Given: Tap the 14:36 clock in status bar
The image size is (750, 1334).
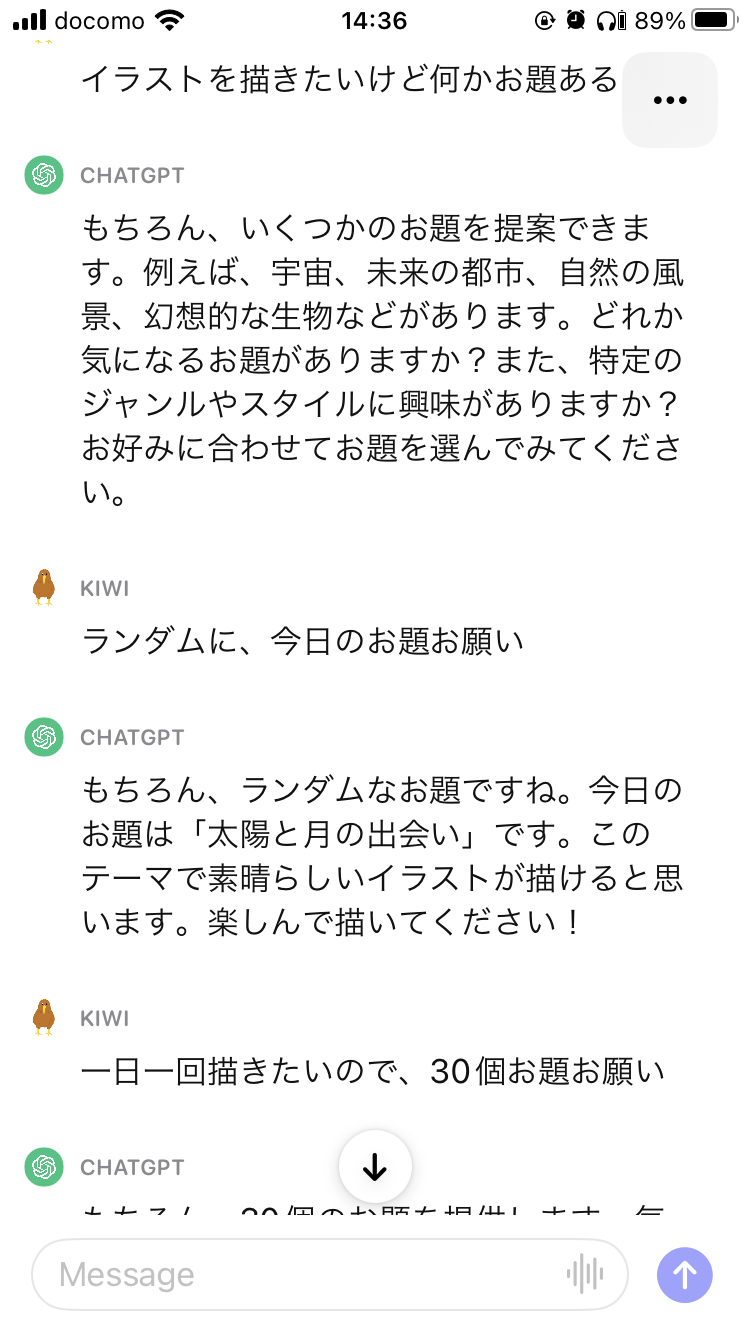Looking at the screenshot, I should click(x=374, y=20).
